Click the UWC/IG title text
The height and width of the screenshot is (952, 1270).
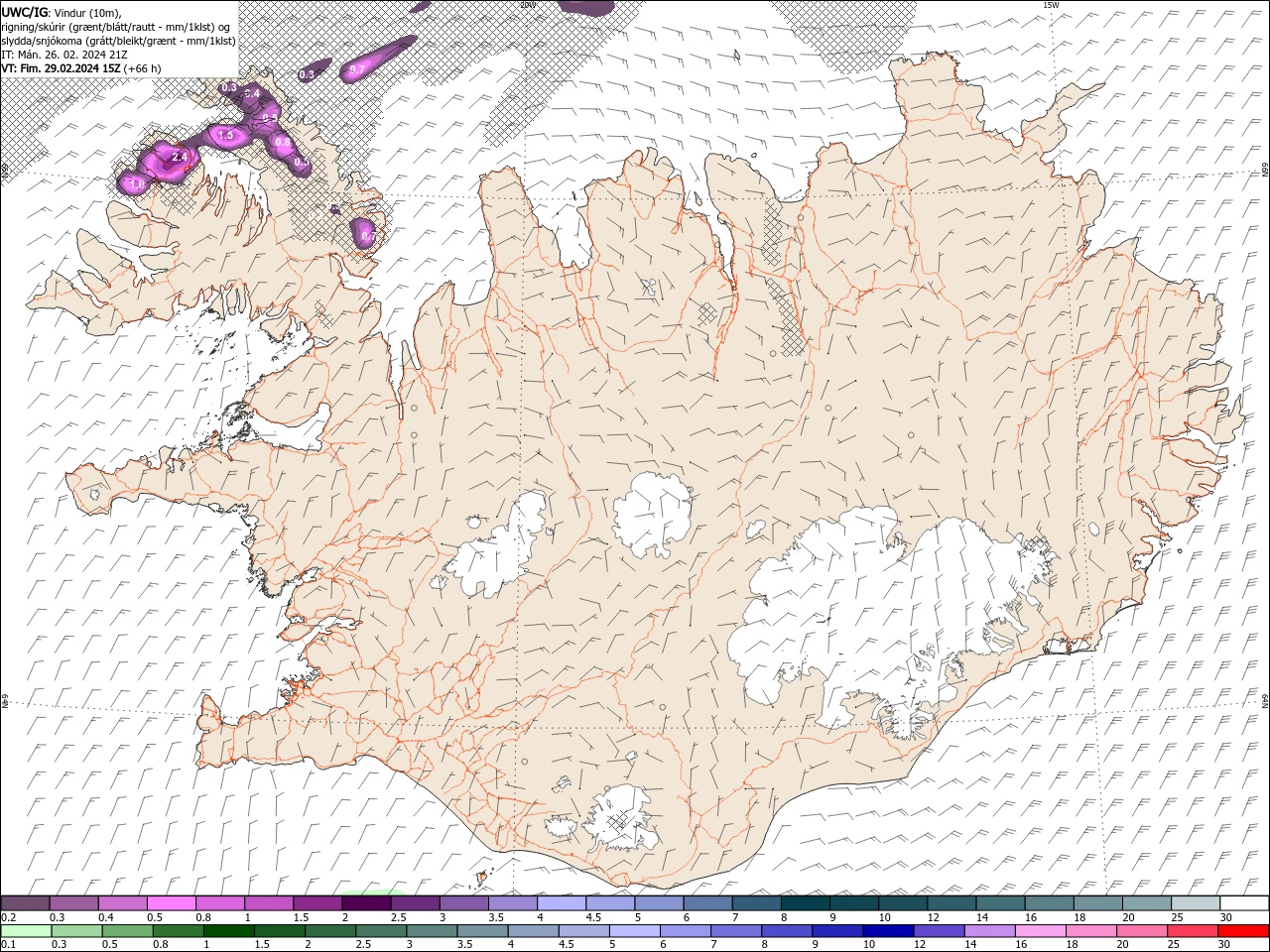[x=25, y=11]
